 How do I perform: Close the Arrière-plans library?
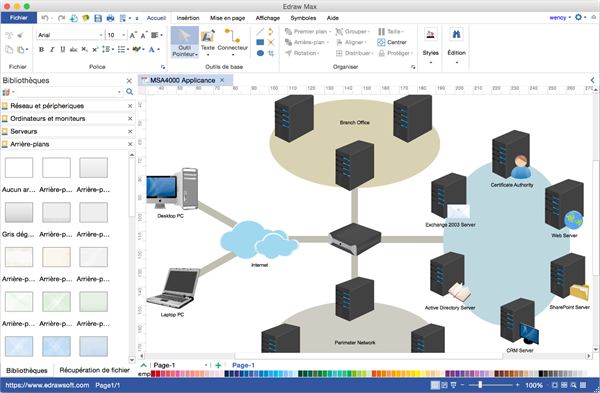(x=130, y=144)
